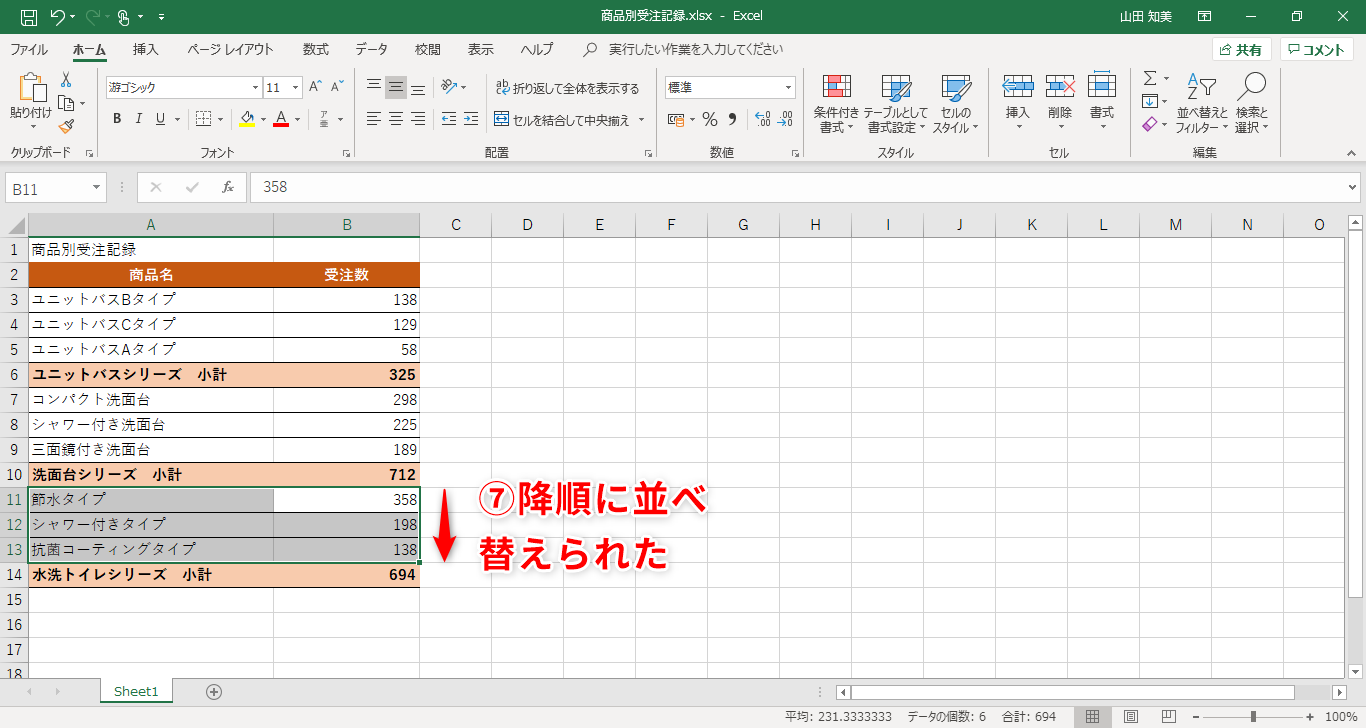Open the ファイル tab

pyautogui.click(x=29, y=49)
